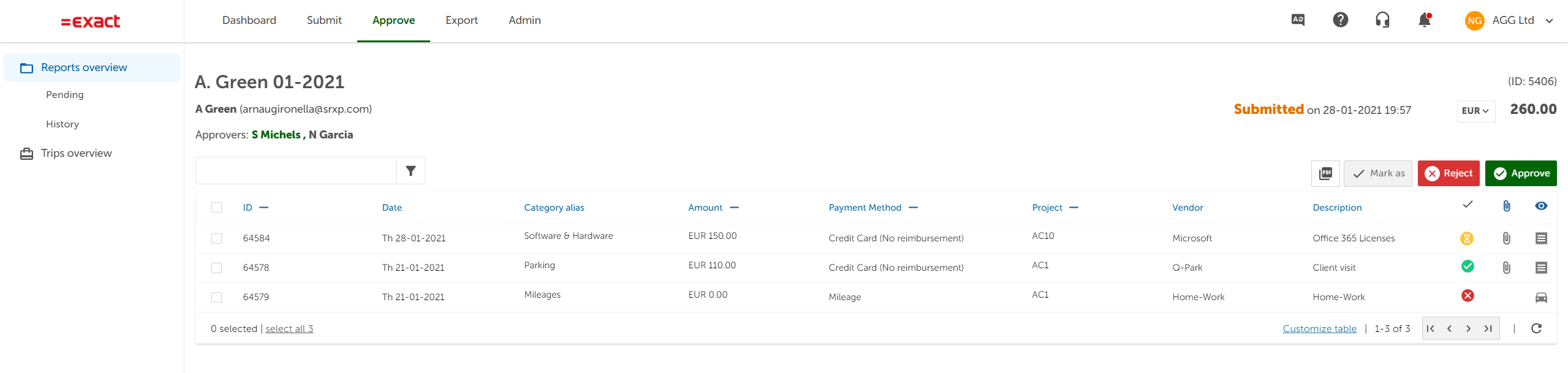
Task: Open car mileage icon for row 64579
Action: tap(1542, 297)
